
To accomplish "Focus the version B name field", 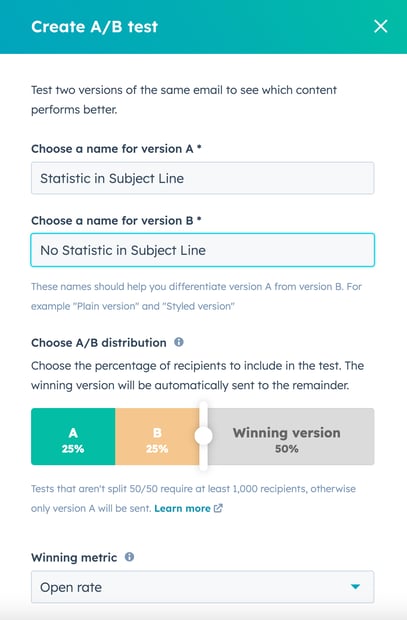I will tap(203, 250).
